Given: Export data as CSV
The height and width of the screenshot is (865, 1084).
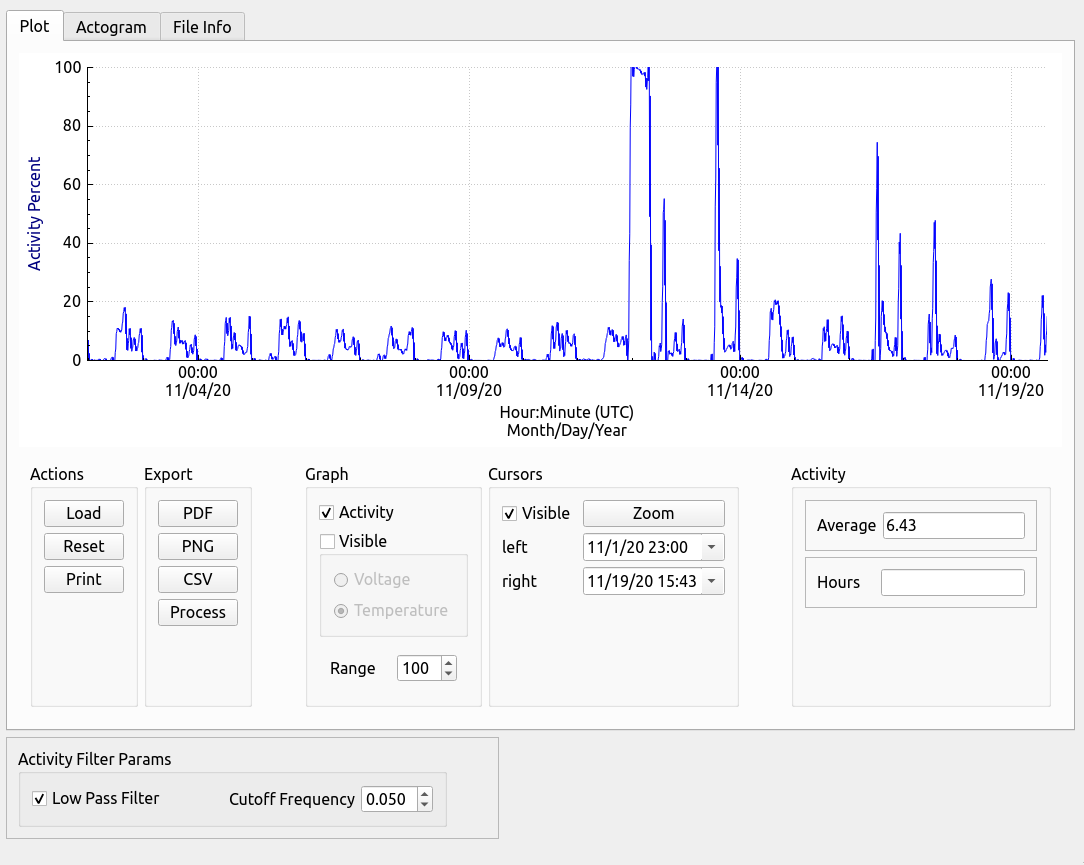Looking at the screenshot, I should (x=198, y=579).
